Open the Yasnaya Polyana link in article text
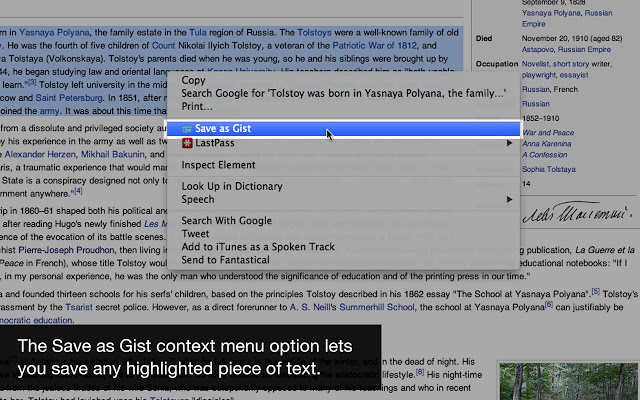The image size is (640, 400). 54,33
